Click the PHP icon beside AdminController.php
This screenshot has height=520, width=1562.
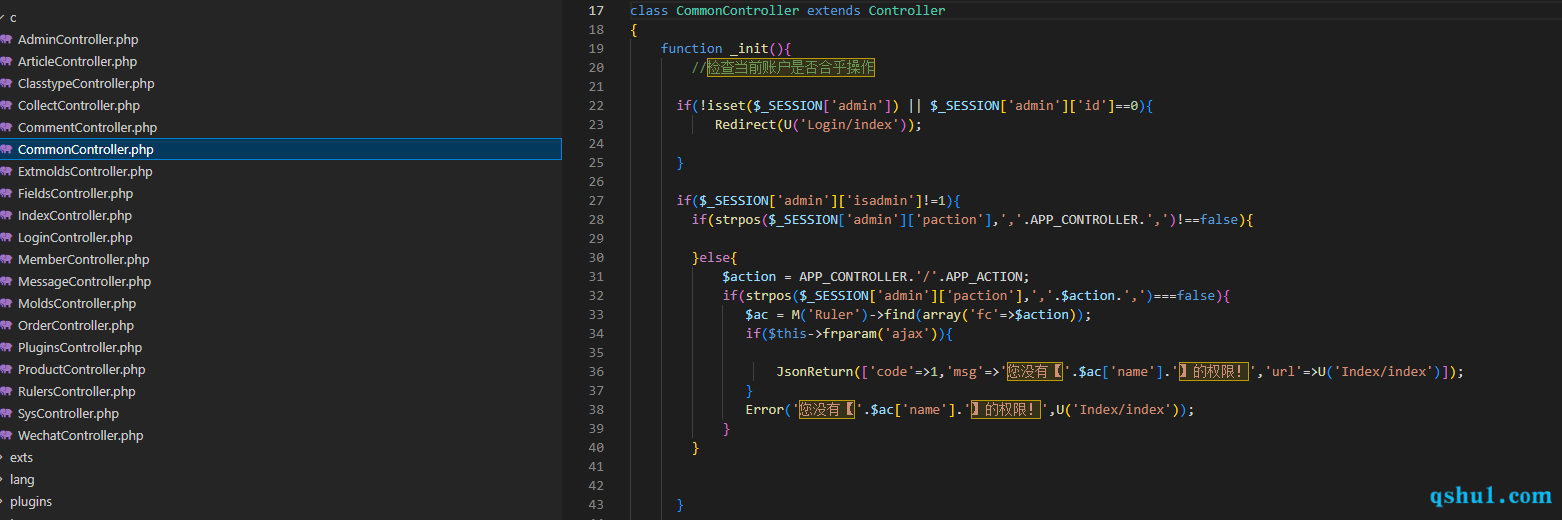(x=6, y=40)
